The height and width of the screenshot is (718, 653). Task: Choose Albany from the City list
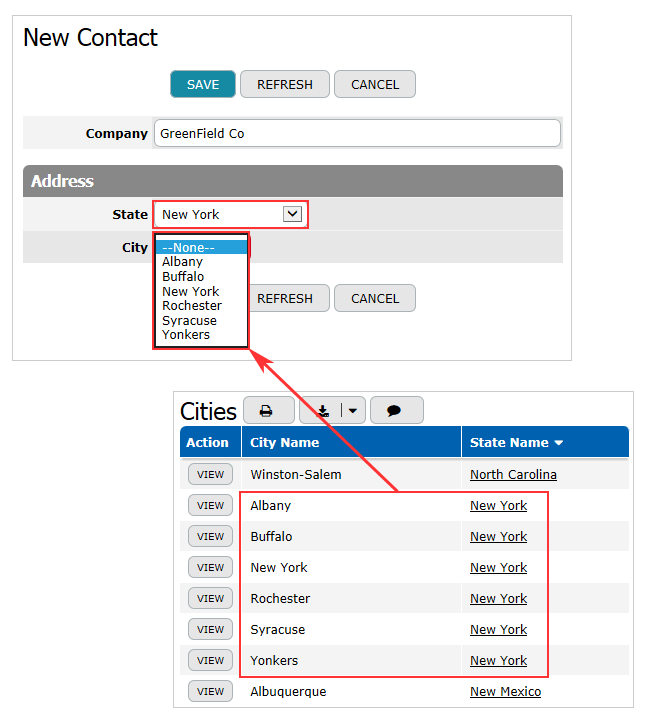point(201,262)
